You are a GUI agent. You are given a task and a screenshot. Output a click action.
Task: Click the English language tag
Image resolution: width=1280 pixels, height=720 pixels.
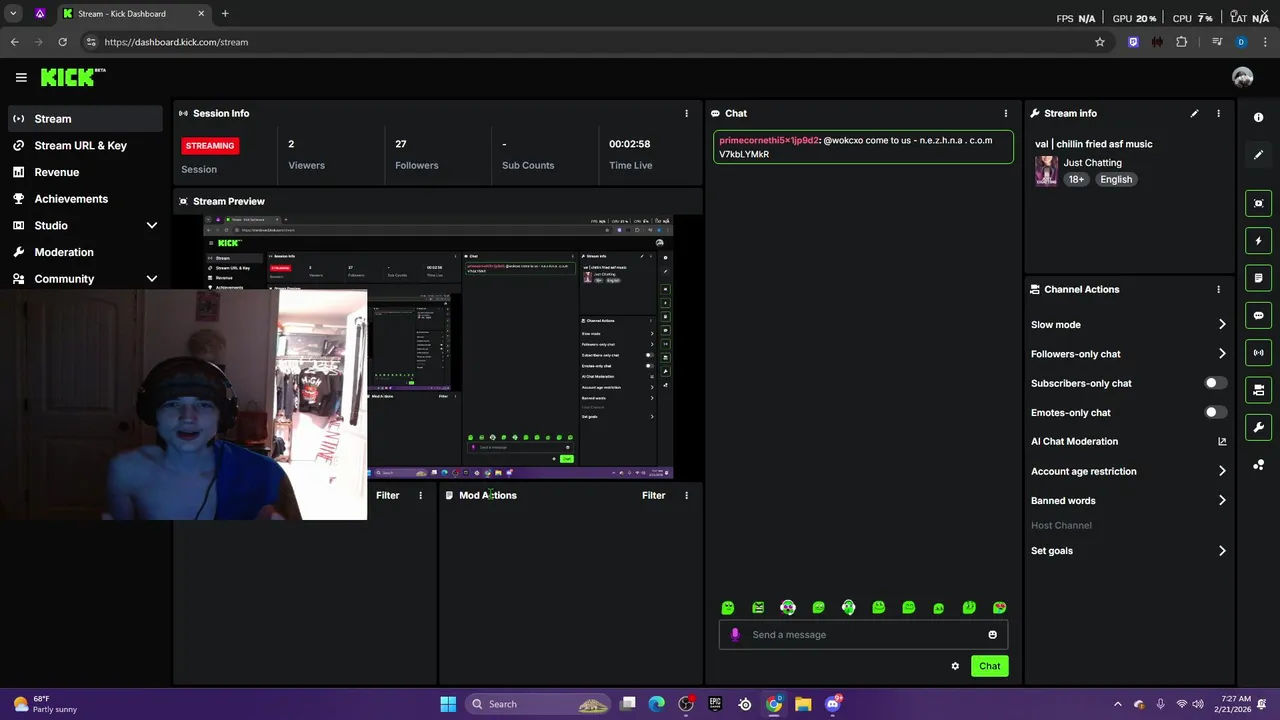point(1116,180)
